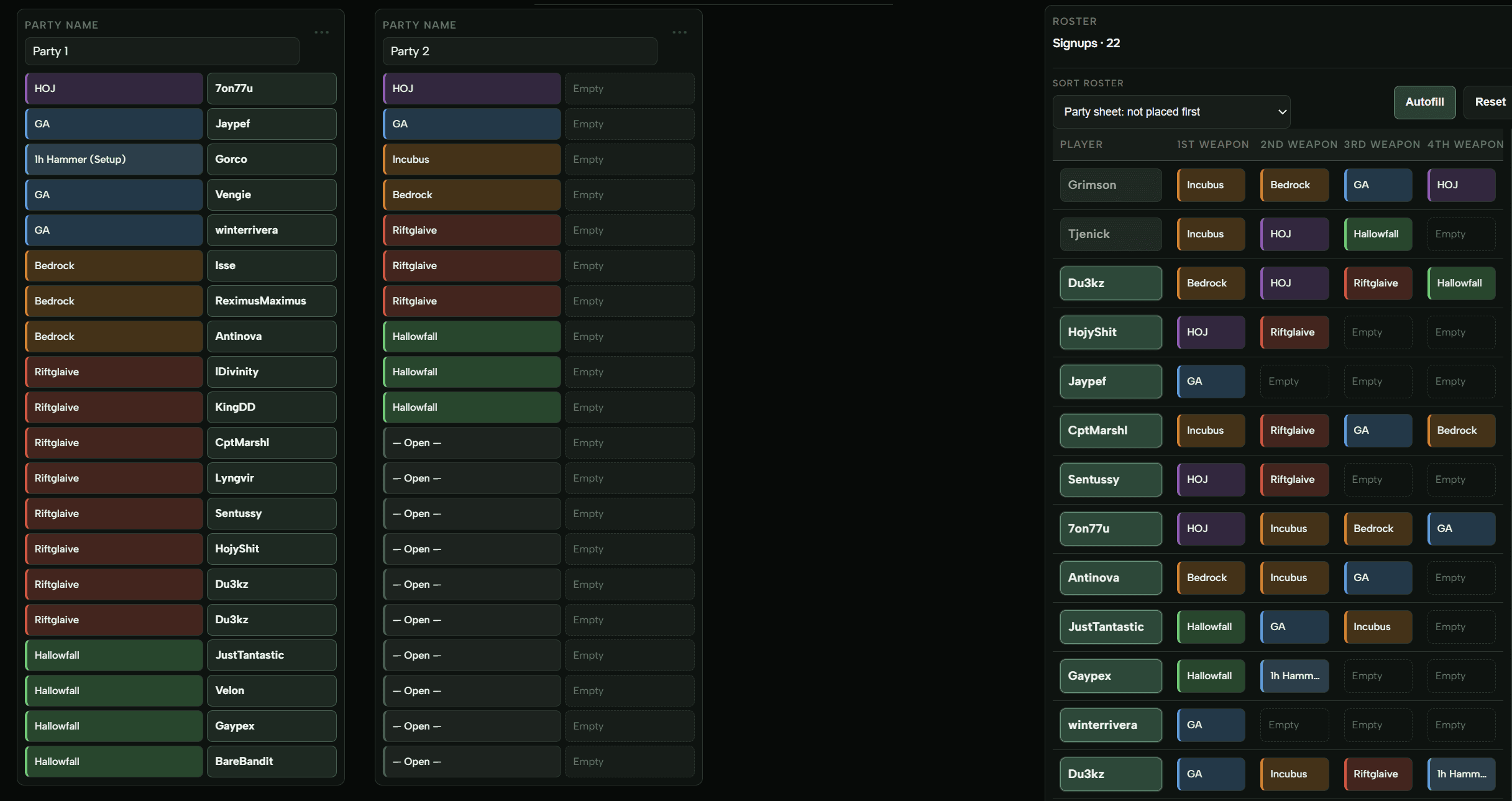Select the GA tag beside Vengie in Party 1
Screen dimensions: 1512x801
click(113, 195)
